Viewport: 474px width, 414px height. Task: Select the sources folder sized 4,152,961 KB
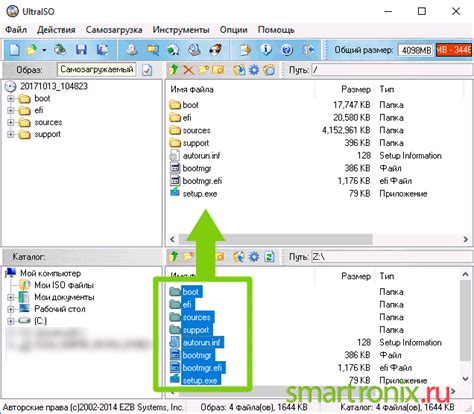pyautogui.click(x=196, y=131)
